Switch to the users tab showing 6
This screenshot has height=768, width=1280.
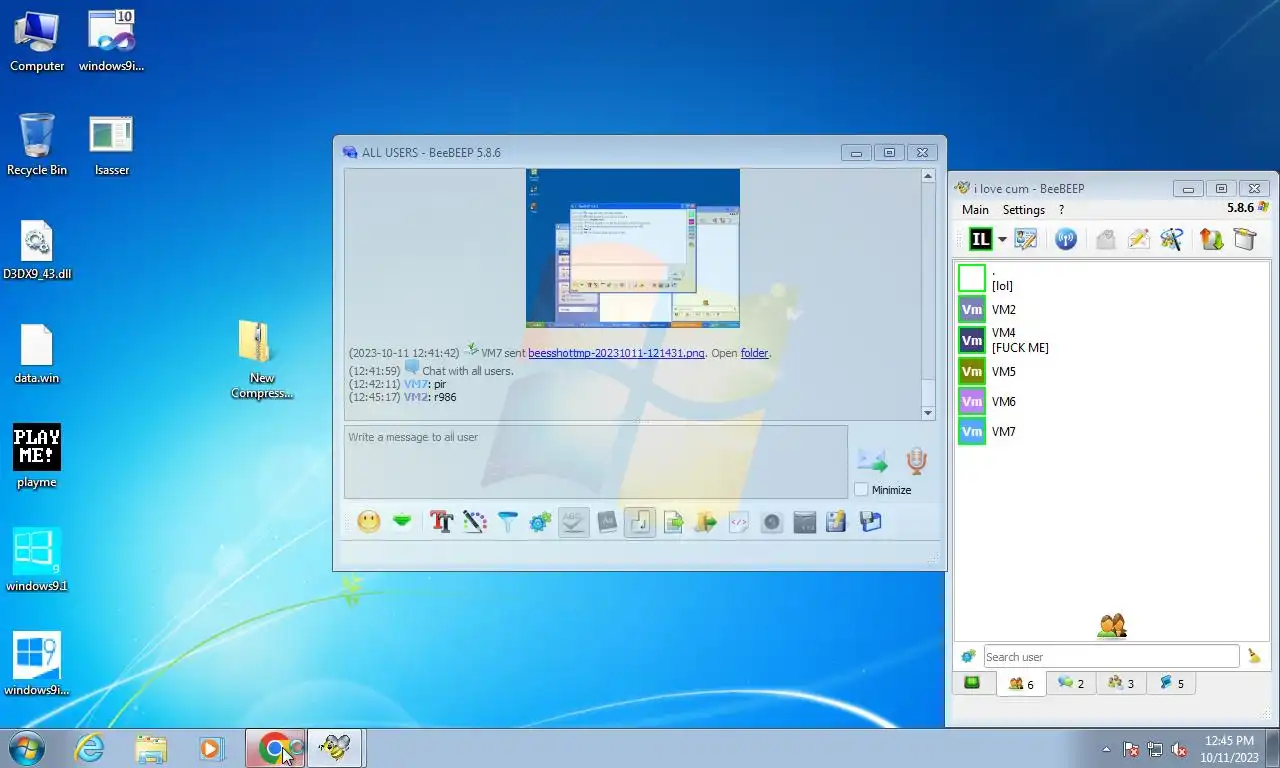pos(1021,684)
